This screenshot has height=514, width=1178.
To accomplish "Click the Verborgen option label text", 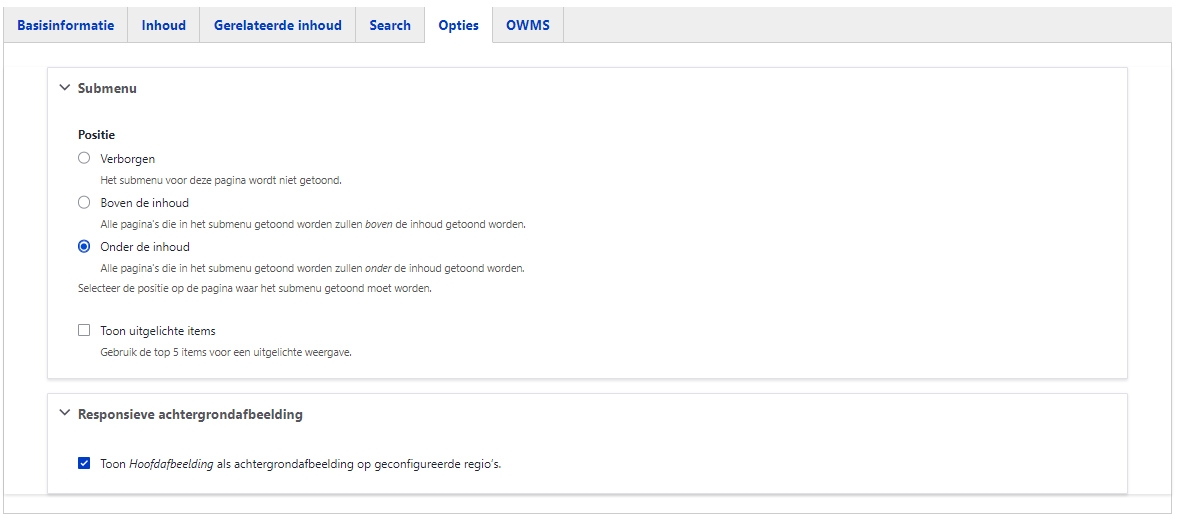I will (128, 159).
